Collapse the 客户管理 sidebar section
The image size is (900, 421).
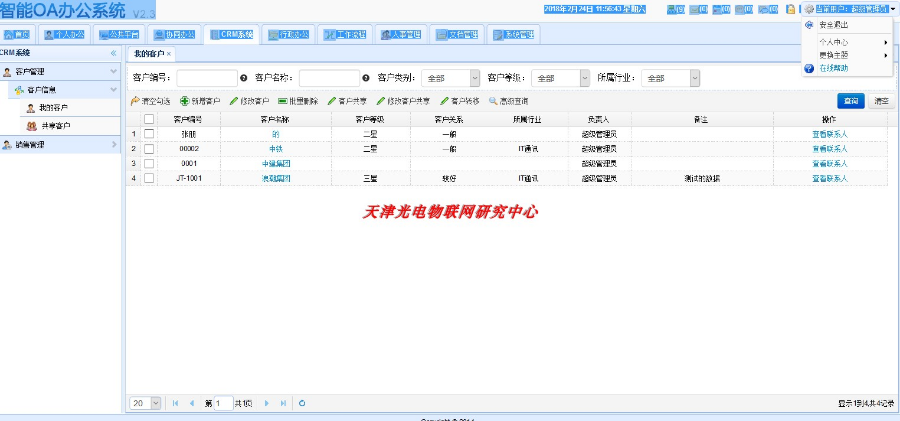coord(114,72)
